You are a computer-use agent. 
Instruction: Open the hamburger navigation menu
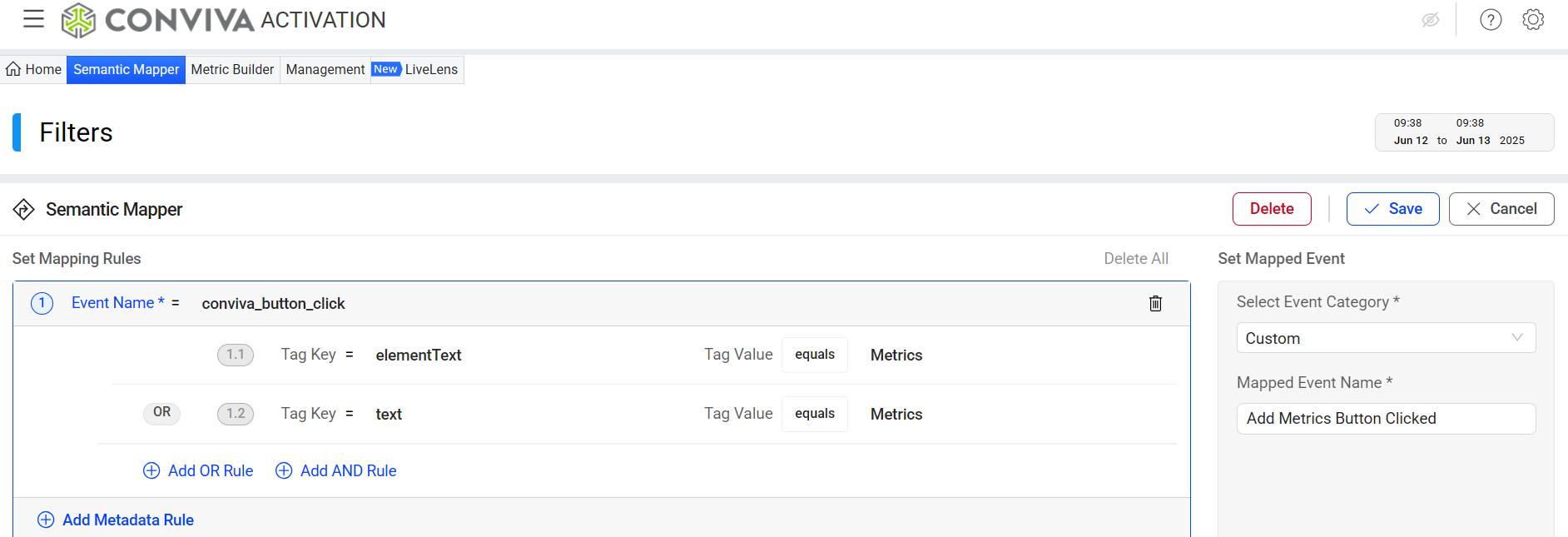click(x=33, y=19)
